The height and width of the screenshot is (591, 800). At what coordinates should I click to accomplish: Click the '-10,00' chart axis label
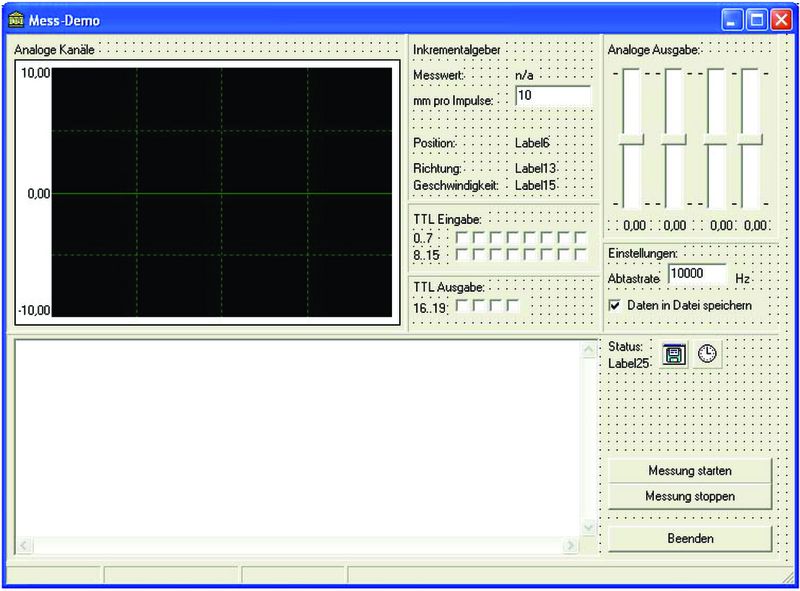click(x=34, y=310)
